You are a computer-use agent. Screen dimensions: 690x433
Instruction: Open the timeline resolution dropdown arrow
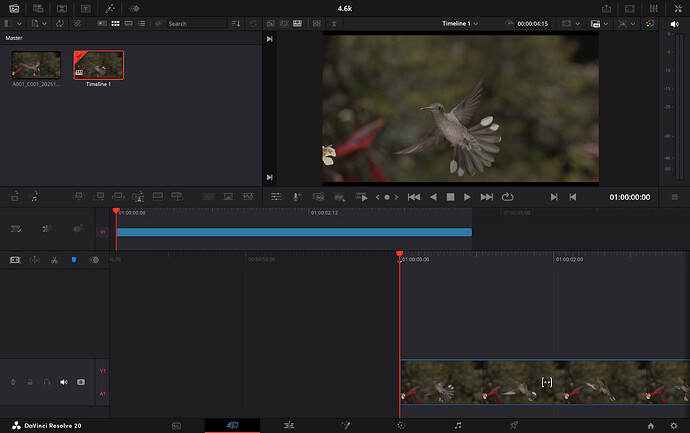coord(577,24)
